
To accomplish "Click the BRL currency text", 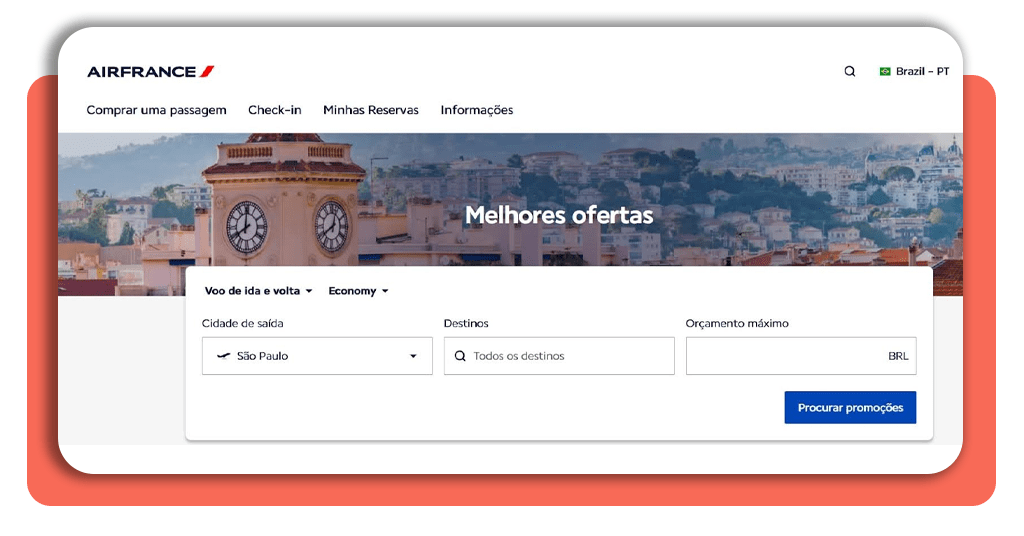I will pyautogui.click(x=898, y=356).
